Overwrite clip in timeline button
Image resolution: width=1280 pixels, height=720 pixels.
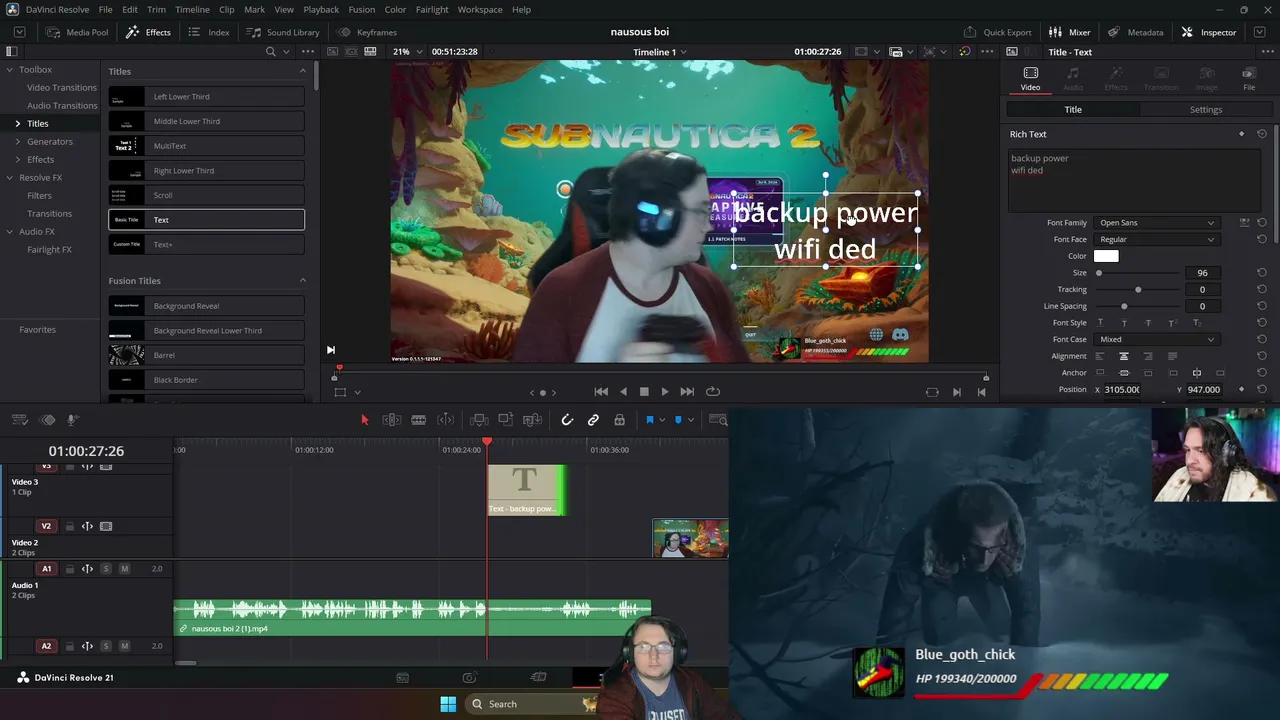[506, 420]
